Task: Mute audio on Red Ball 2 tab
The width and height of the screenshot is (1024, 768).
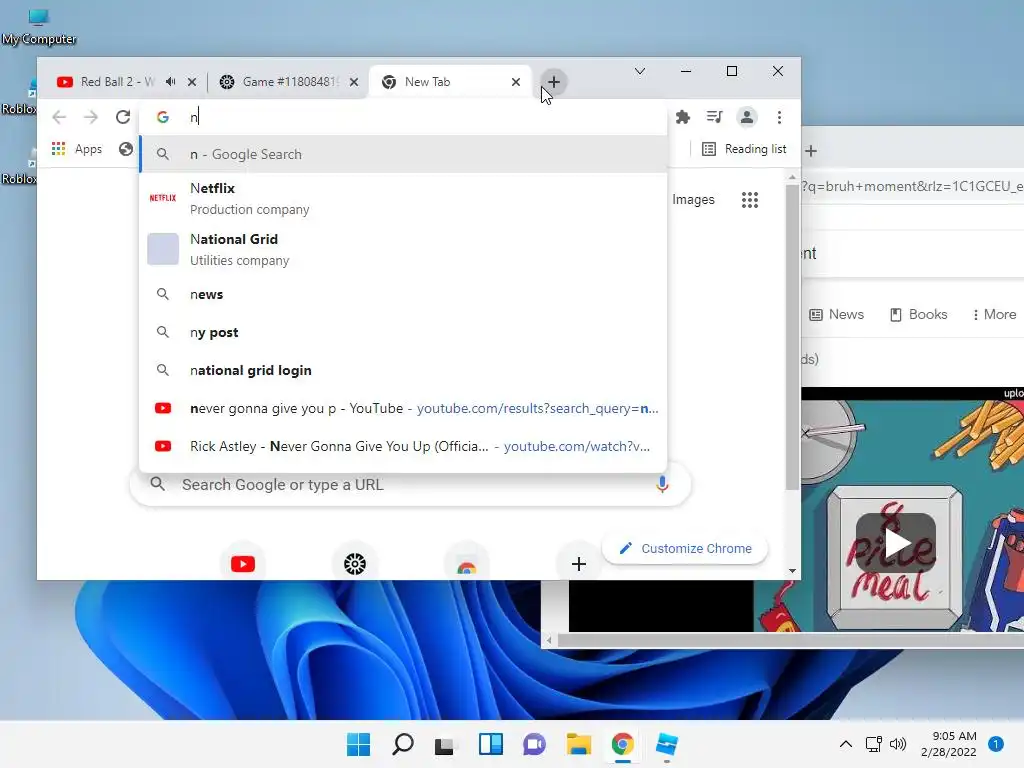Action: pyautogui.click(x=170, y=82)
